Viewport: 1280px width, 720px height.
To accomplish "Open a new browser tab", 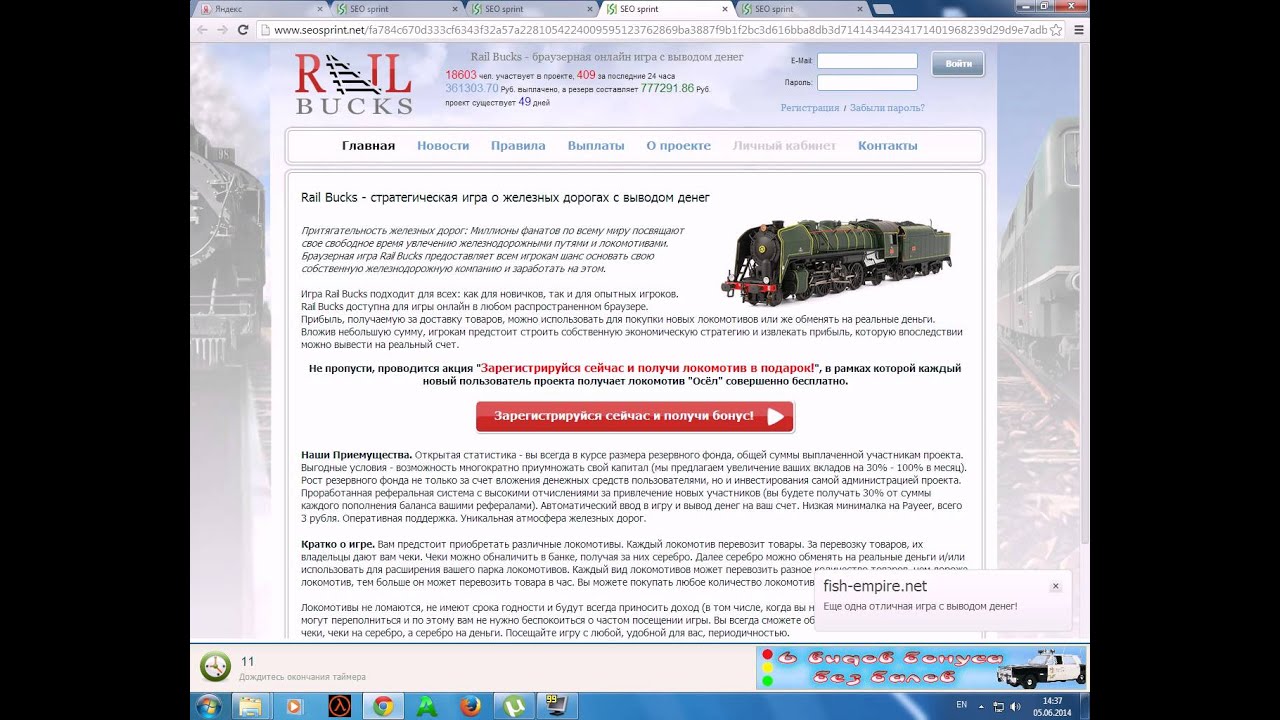I will (884, 9).
